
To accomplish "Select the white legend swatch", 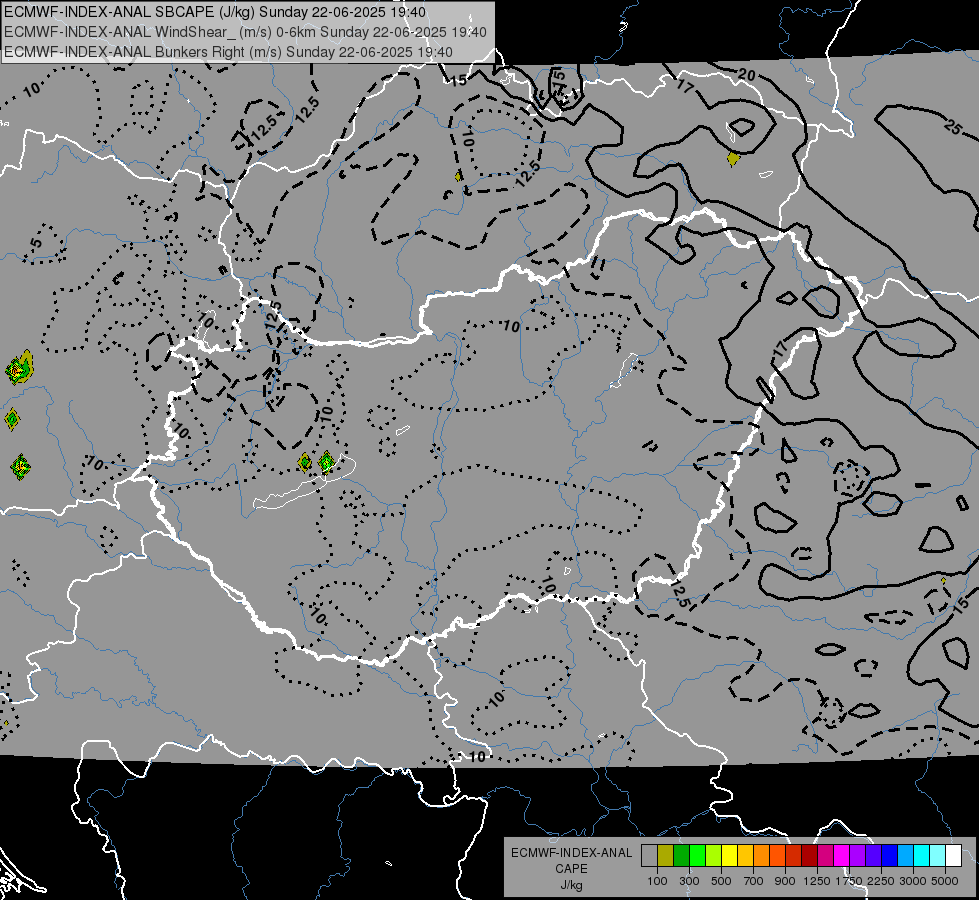I will 954,856.
